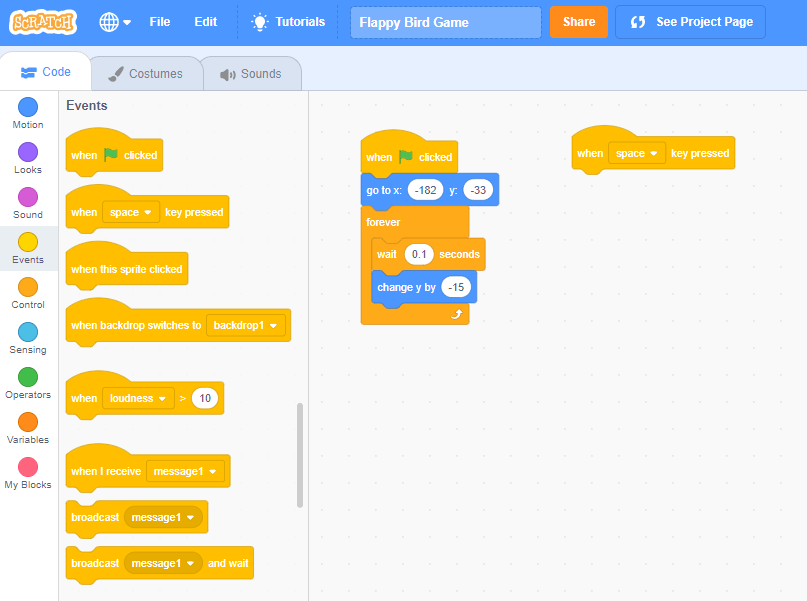
Task: Select the Motion block category
Action: (x=27, y=110)
